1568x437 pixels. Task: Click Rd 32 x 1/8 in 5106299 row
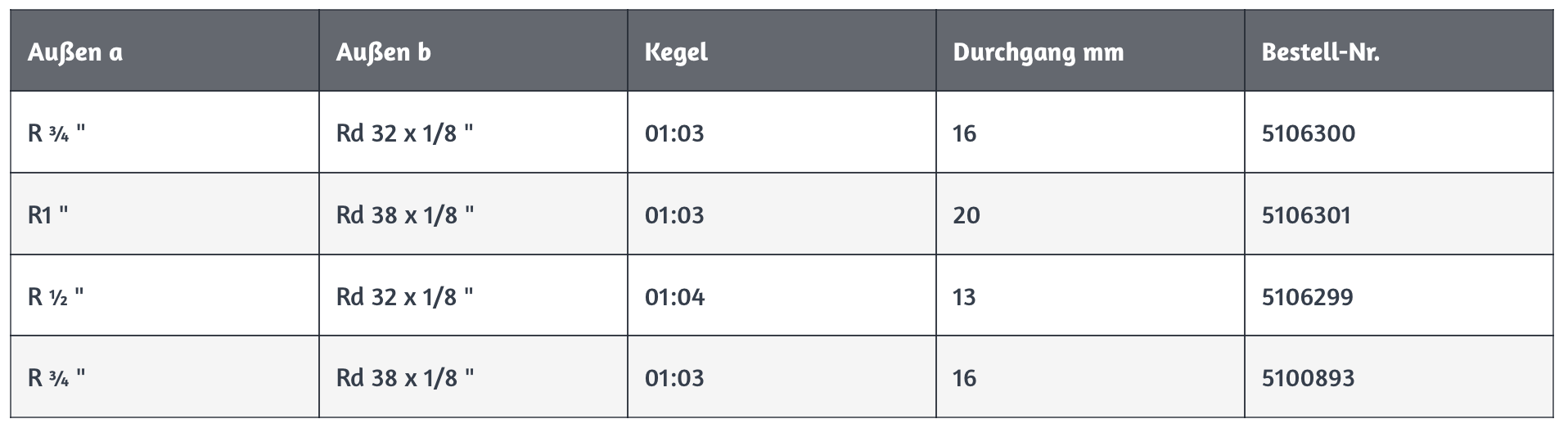click(x=404, y=297)
